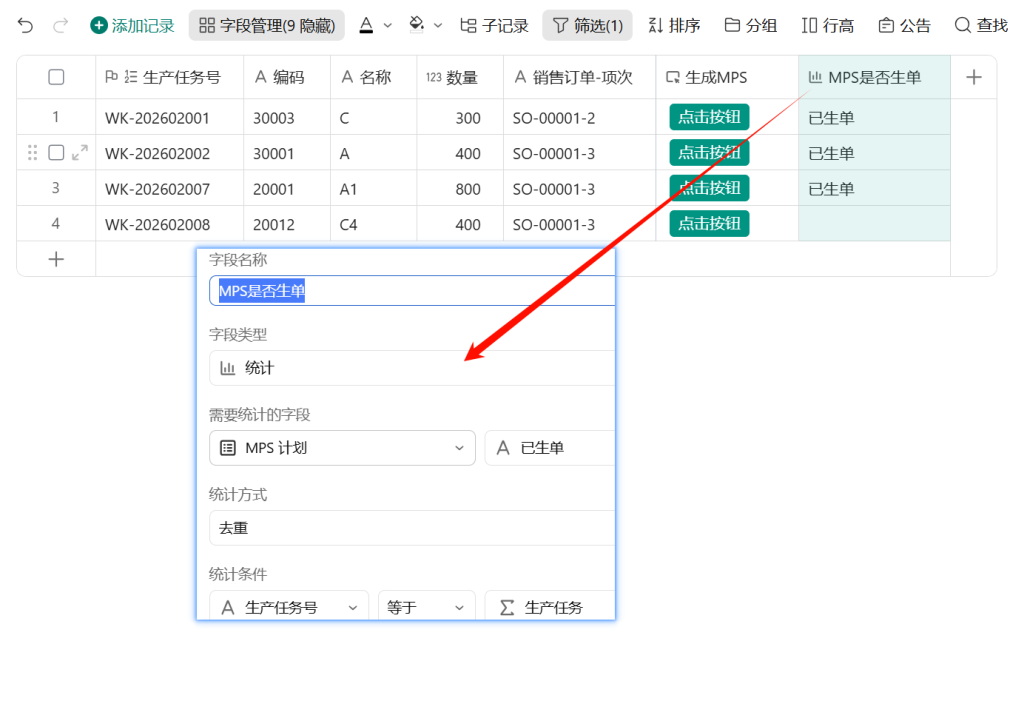Select the code cell 30003

[287, 118]
